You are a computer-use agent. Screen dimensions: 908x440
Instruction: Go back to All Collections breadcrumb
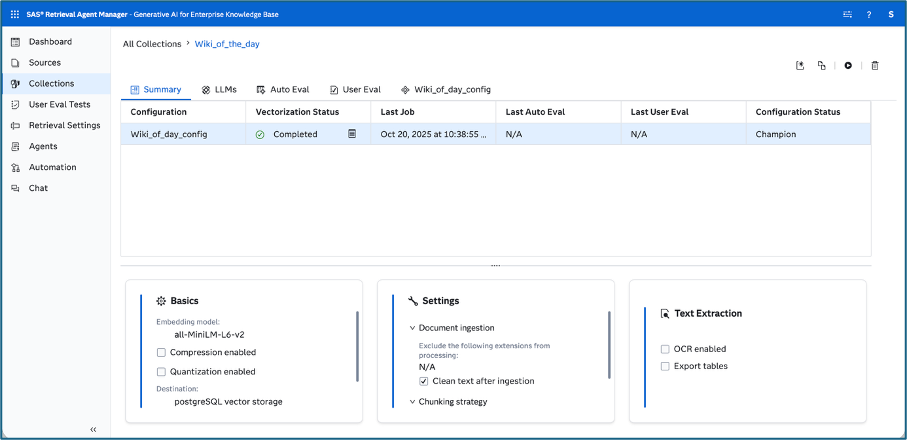tap(152, 44)
